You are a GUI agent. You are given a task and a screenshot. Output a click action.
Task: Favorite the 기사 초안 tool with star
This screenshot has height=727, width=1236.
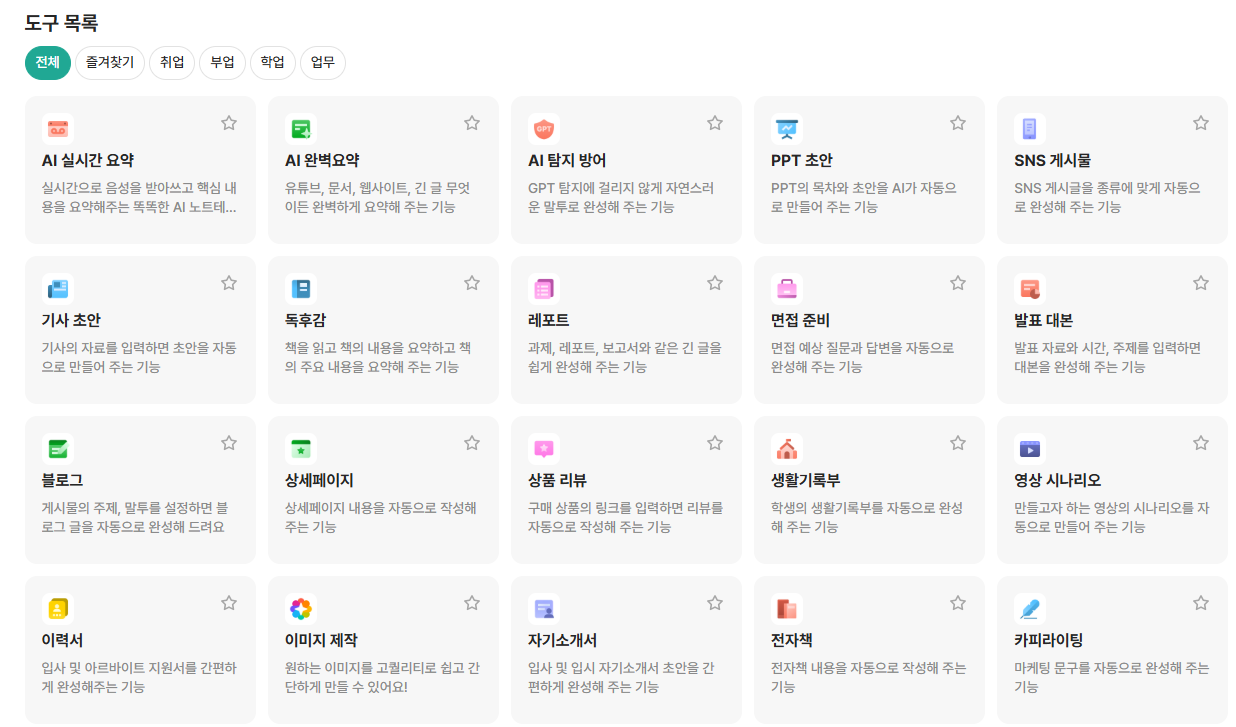pos(229,283)
